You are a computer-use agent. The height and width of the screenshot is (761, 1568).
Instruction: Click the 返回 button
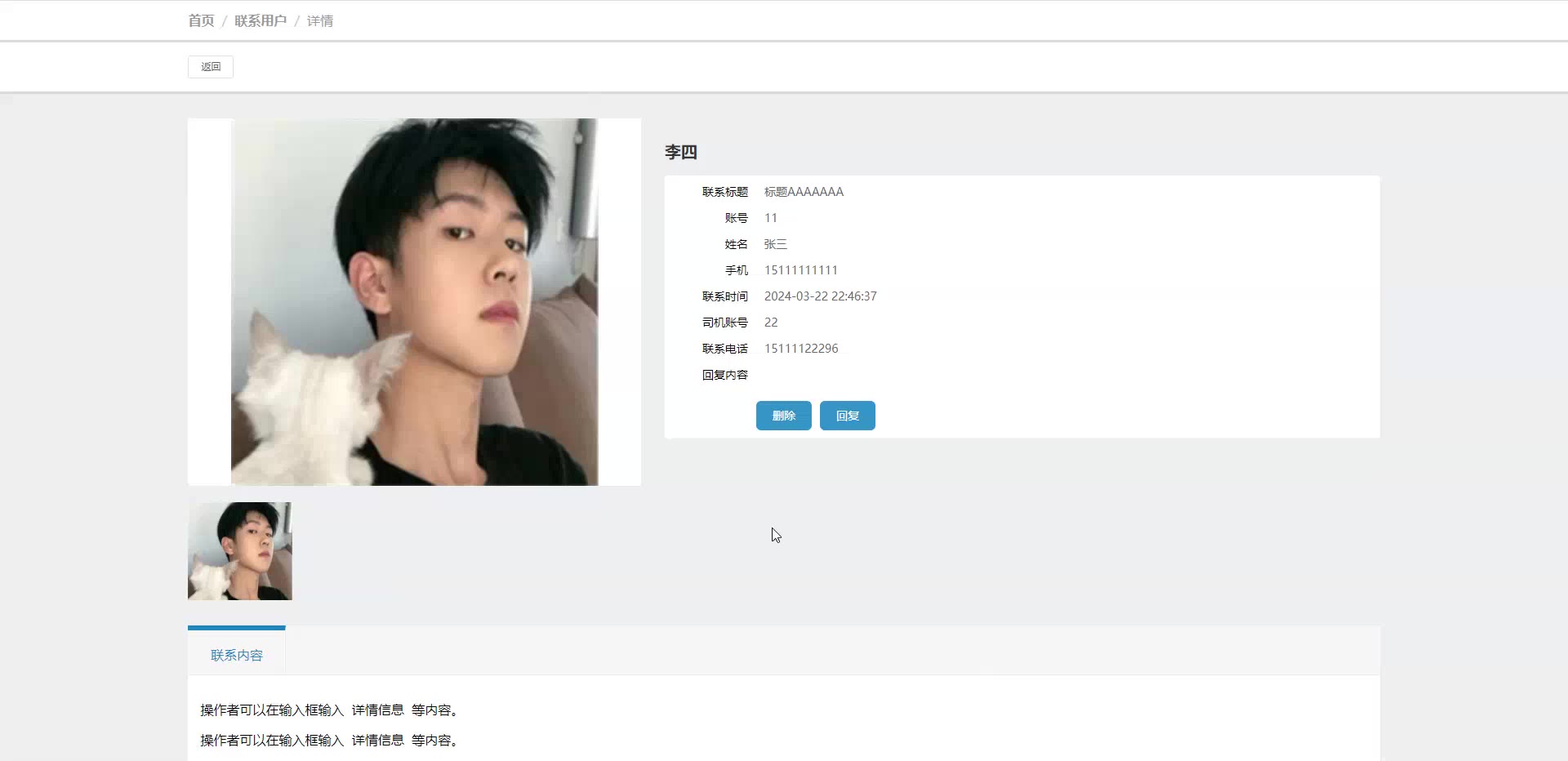pos(211,67)
